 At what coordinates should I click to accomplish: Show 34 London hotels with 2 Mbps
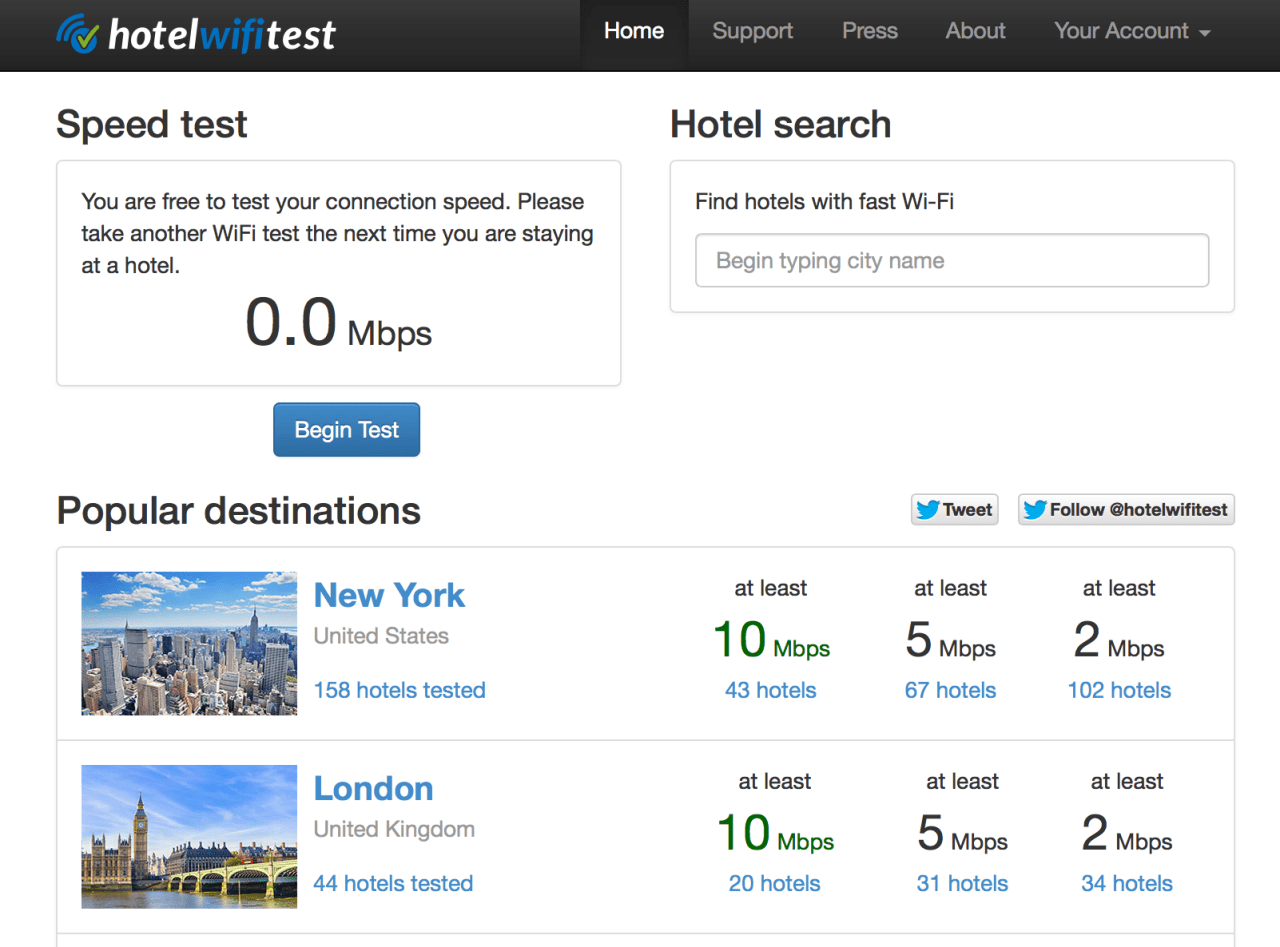pos(1127,883)
